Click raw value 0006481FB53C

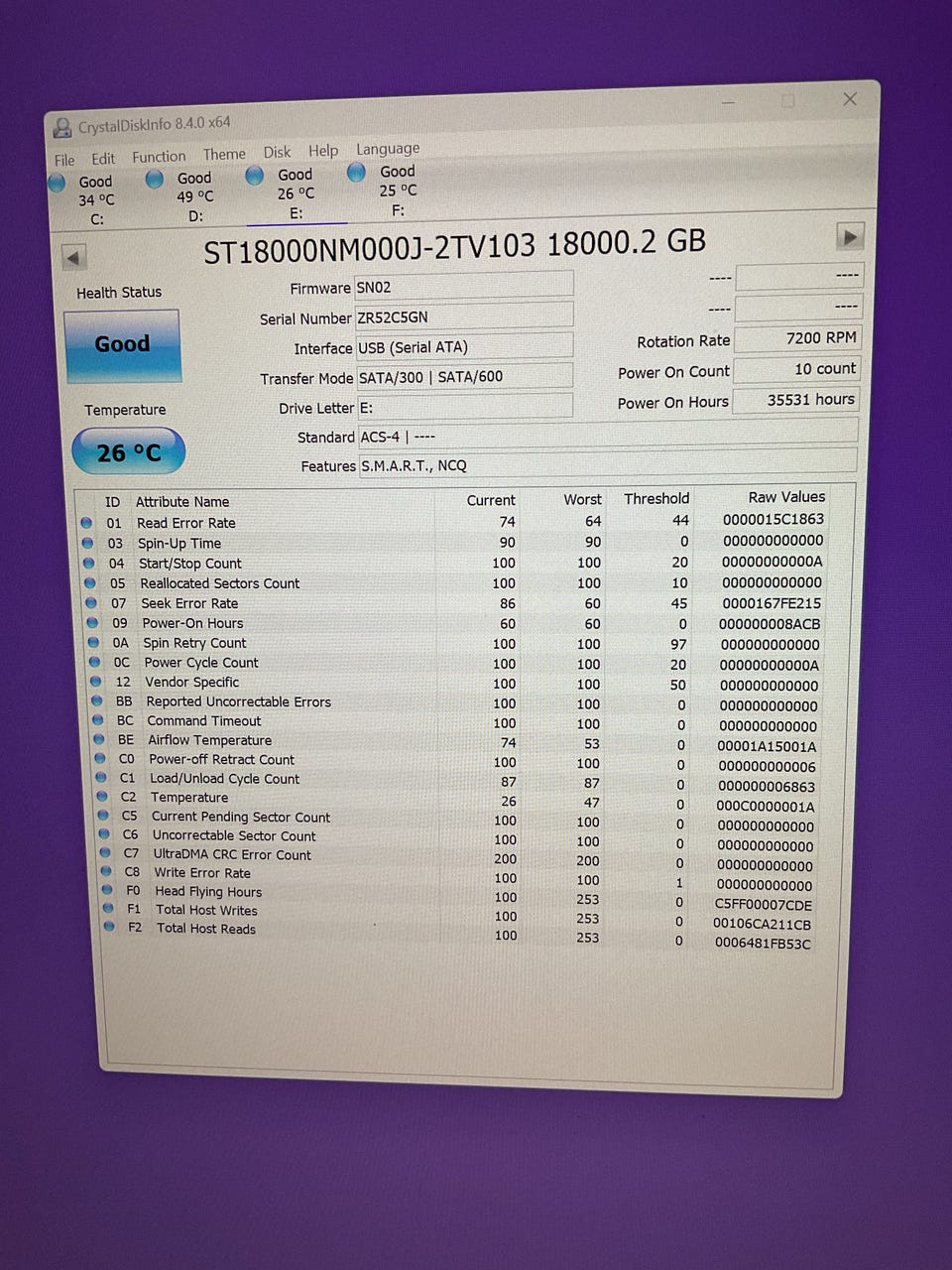pos(763,944)
